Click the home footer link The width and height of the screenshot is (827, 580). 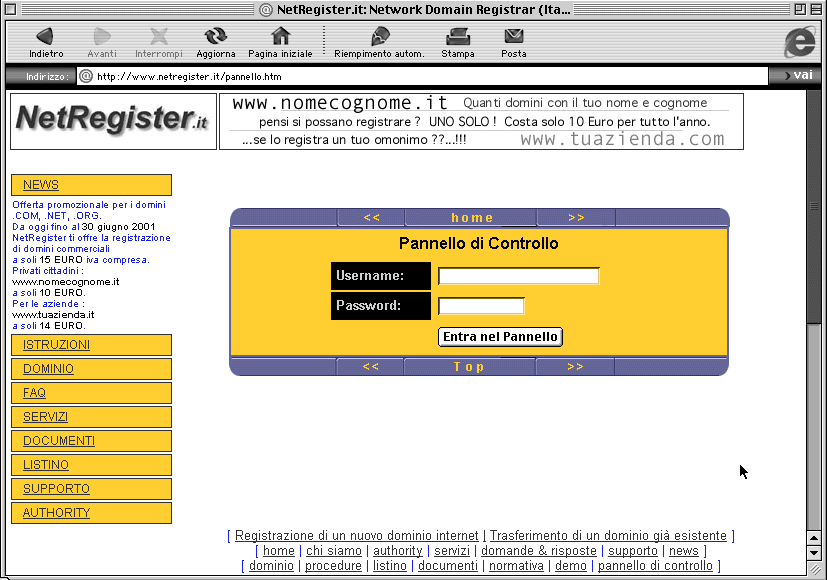pos(278,551)
